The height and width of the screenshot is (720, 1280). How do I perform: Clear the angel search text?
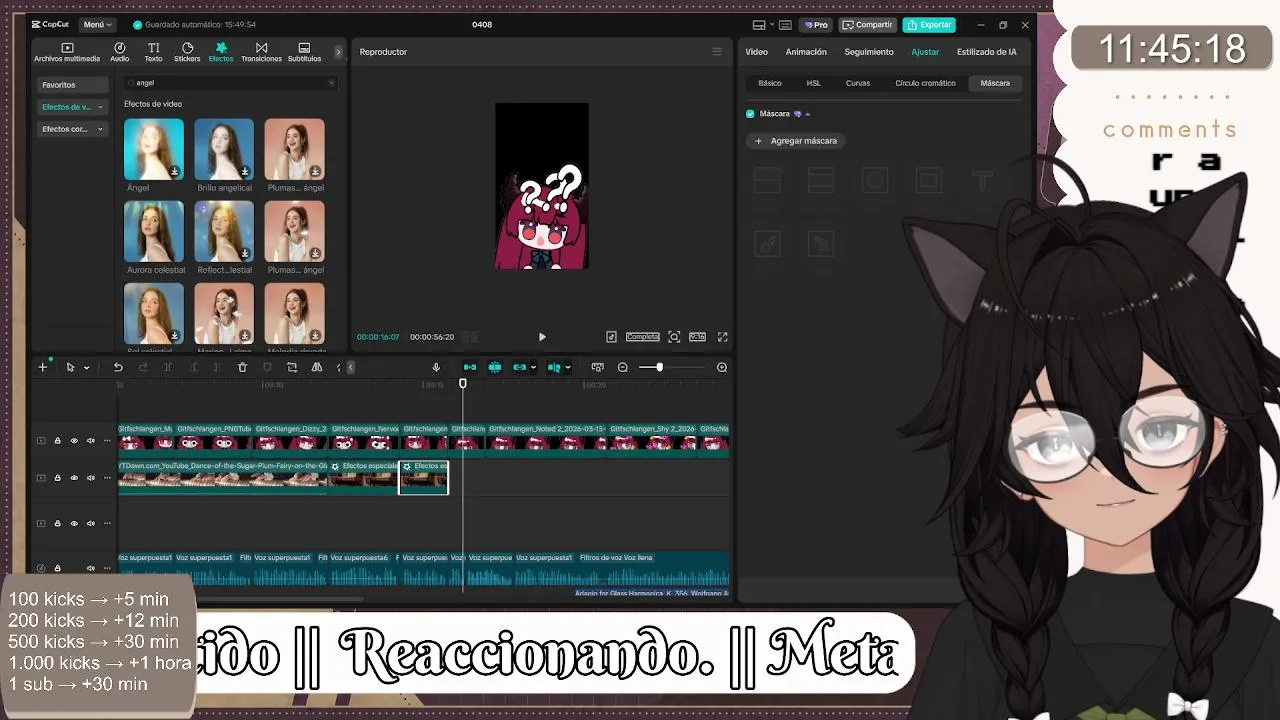coord(331,83)
